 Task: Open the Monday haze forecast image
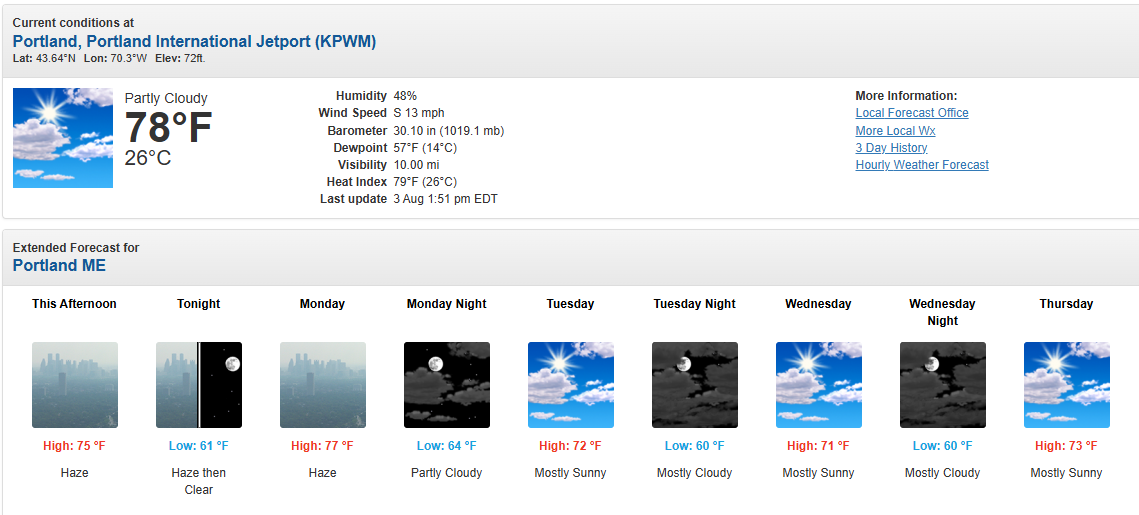323,385
